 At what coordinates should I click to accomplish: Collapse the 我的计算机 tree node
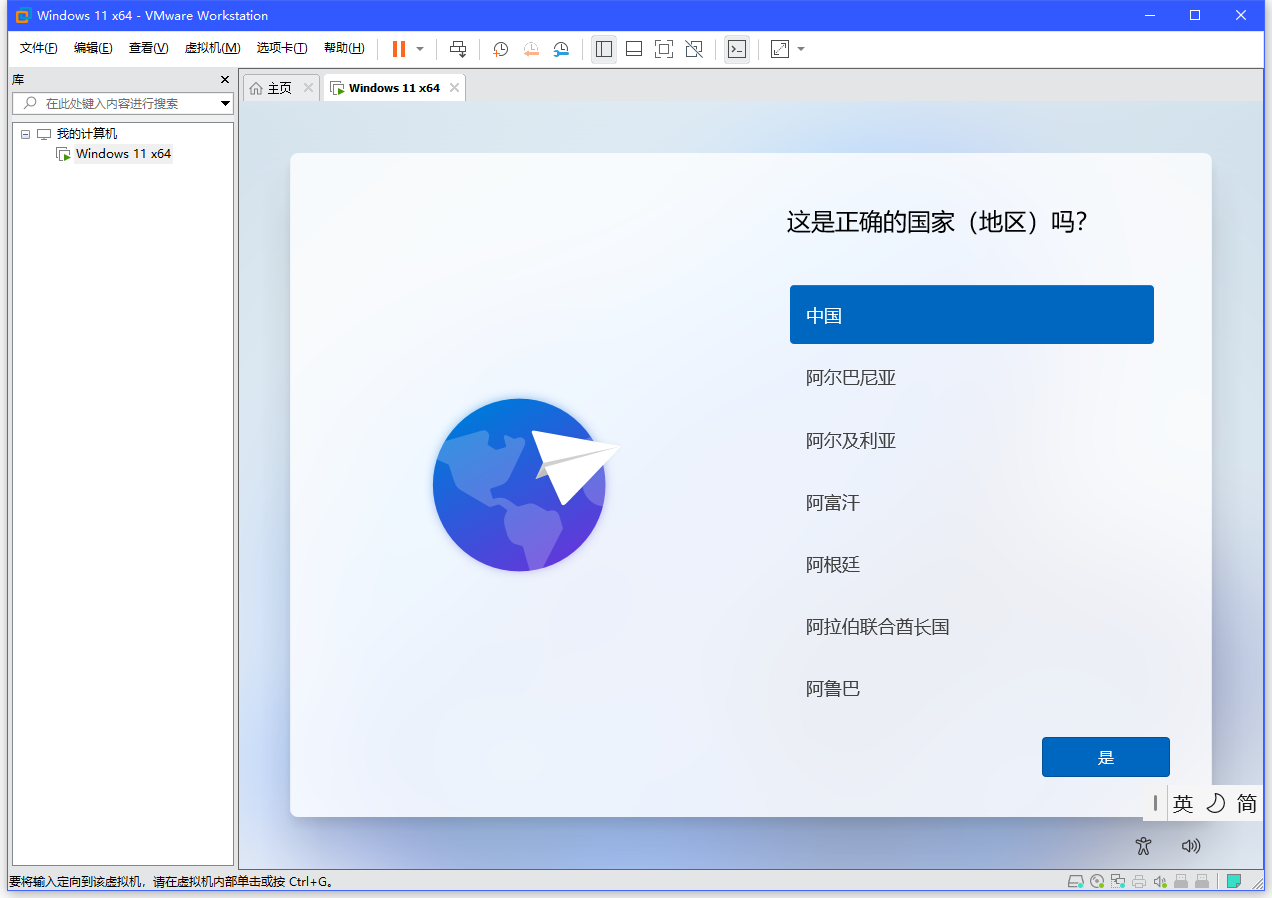(x=25, y=134)
